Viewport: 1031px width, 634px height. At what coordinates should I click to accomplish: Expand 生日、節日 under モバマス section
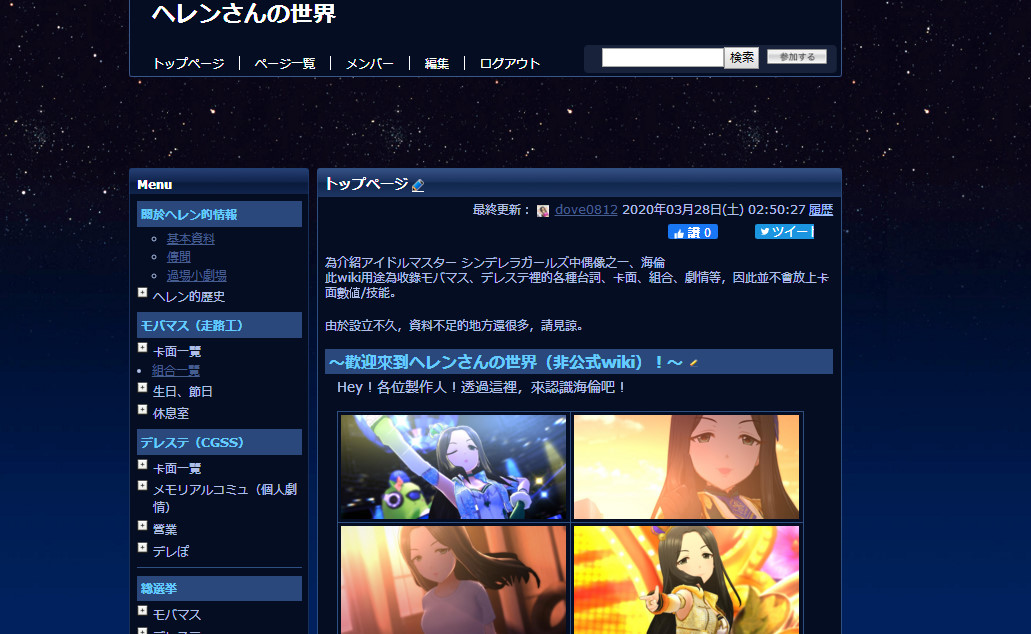[142, 386]
